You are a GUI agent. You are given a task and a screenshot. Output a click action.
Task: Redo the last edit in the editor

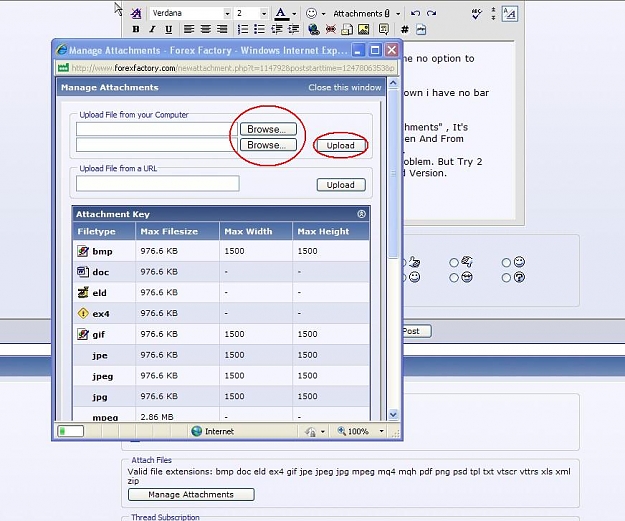tap(431, 13)
